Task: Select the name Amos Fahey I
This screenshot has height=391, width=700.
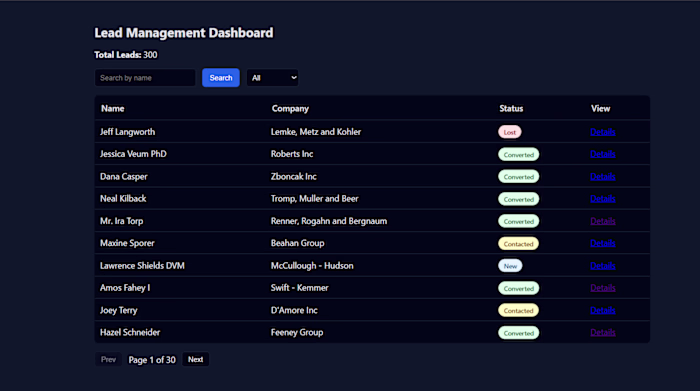Action: coord(125,288)
